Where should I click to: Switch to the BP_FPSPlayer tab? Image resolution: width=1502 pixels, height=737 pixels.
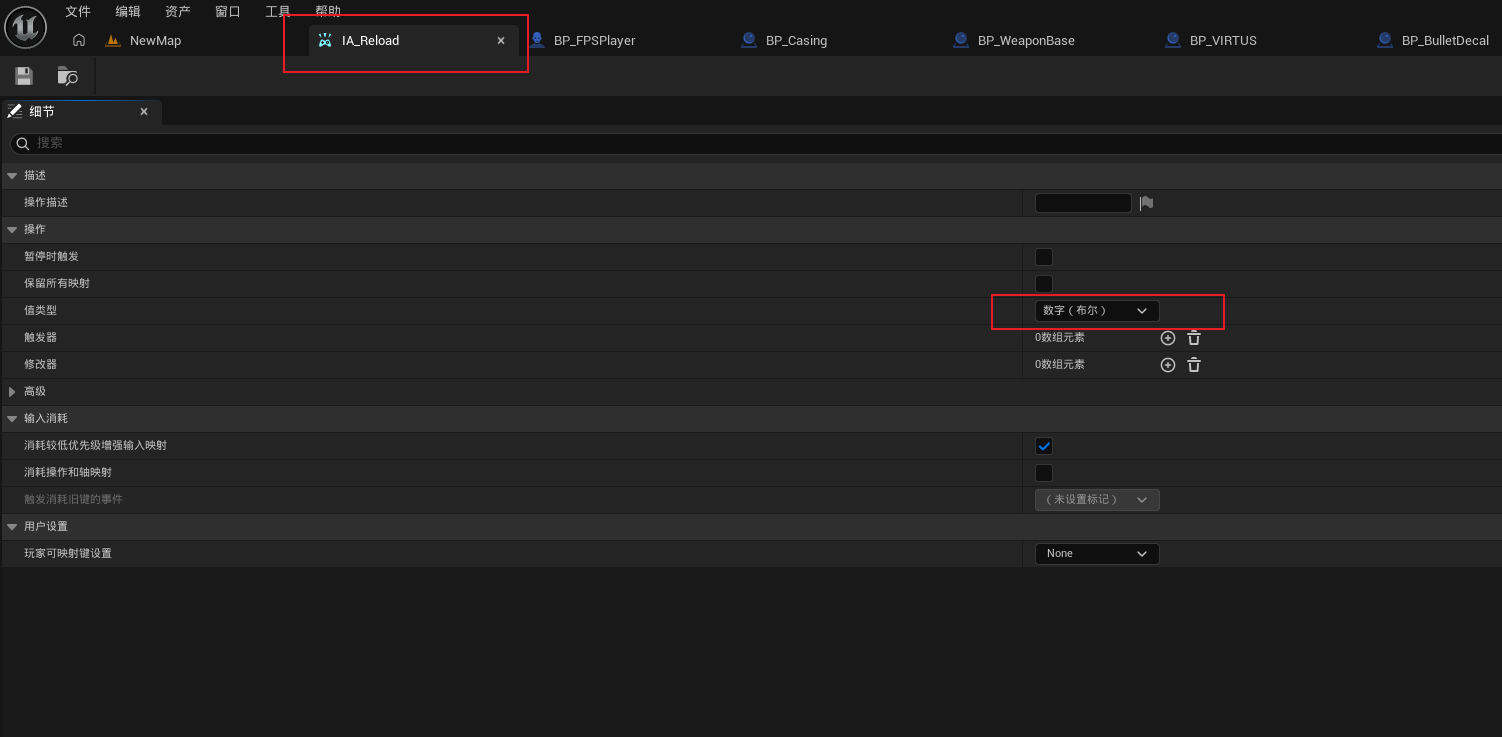click(594, 41)
